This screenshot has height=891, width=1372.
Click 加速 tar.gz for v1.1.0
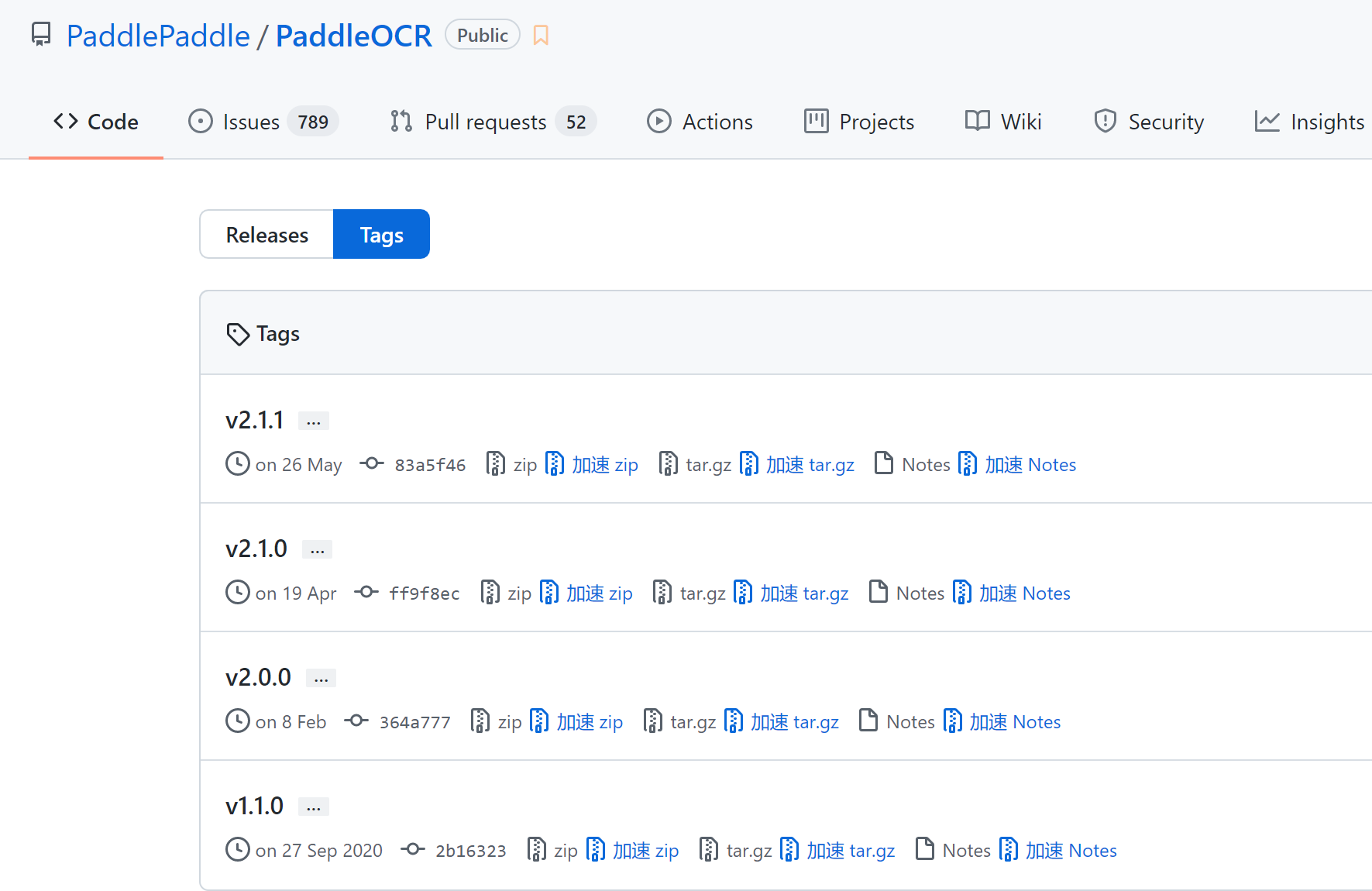click(838, 850)
